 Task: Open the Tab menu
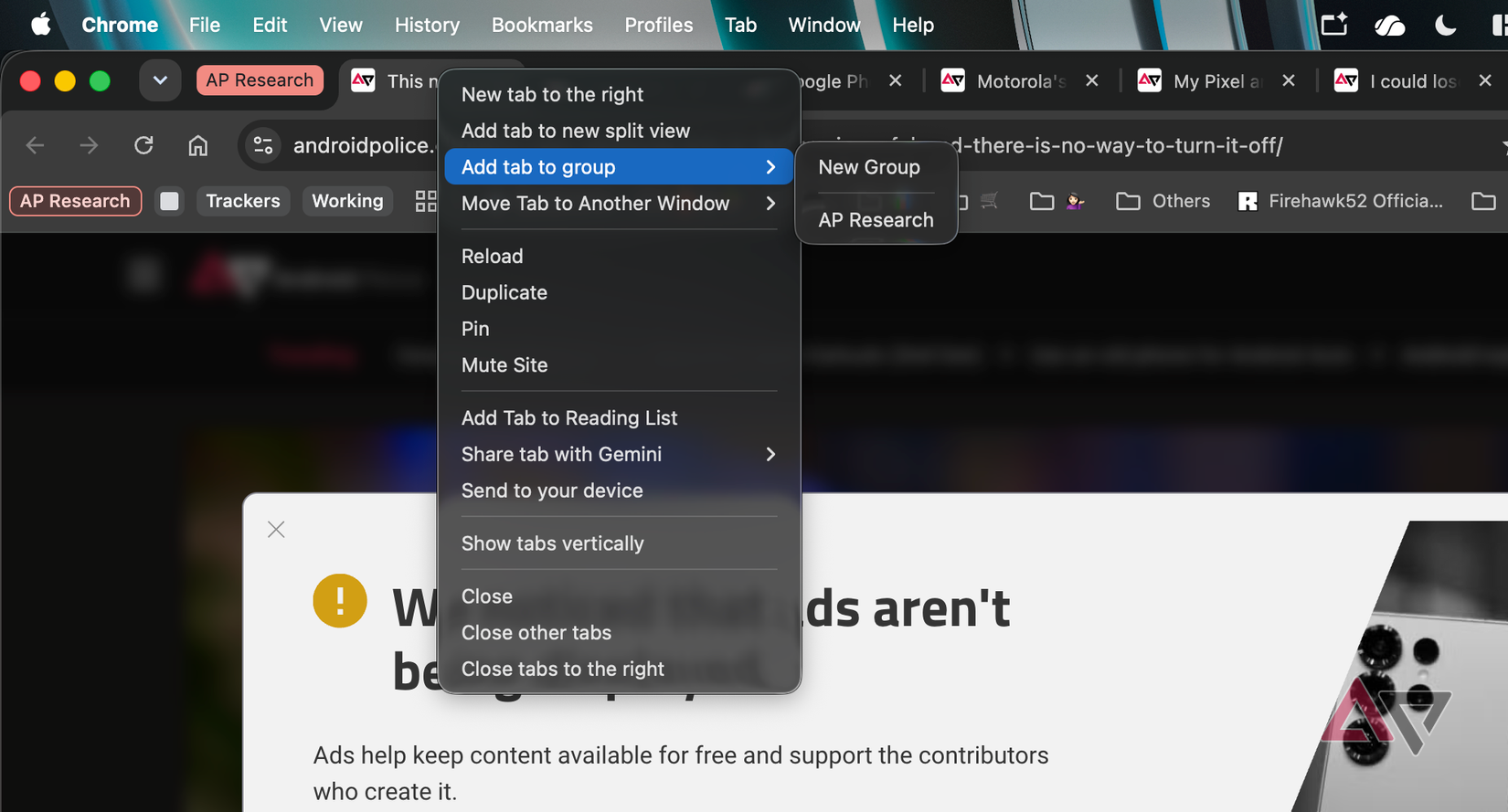740,25
